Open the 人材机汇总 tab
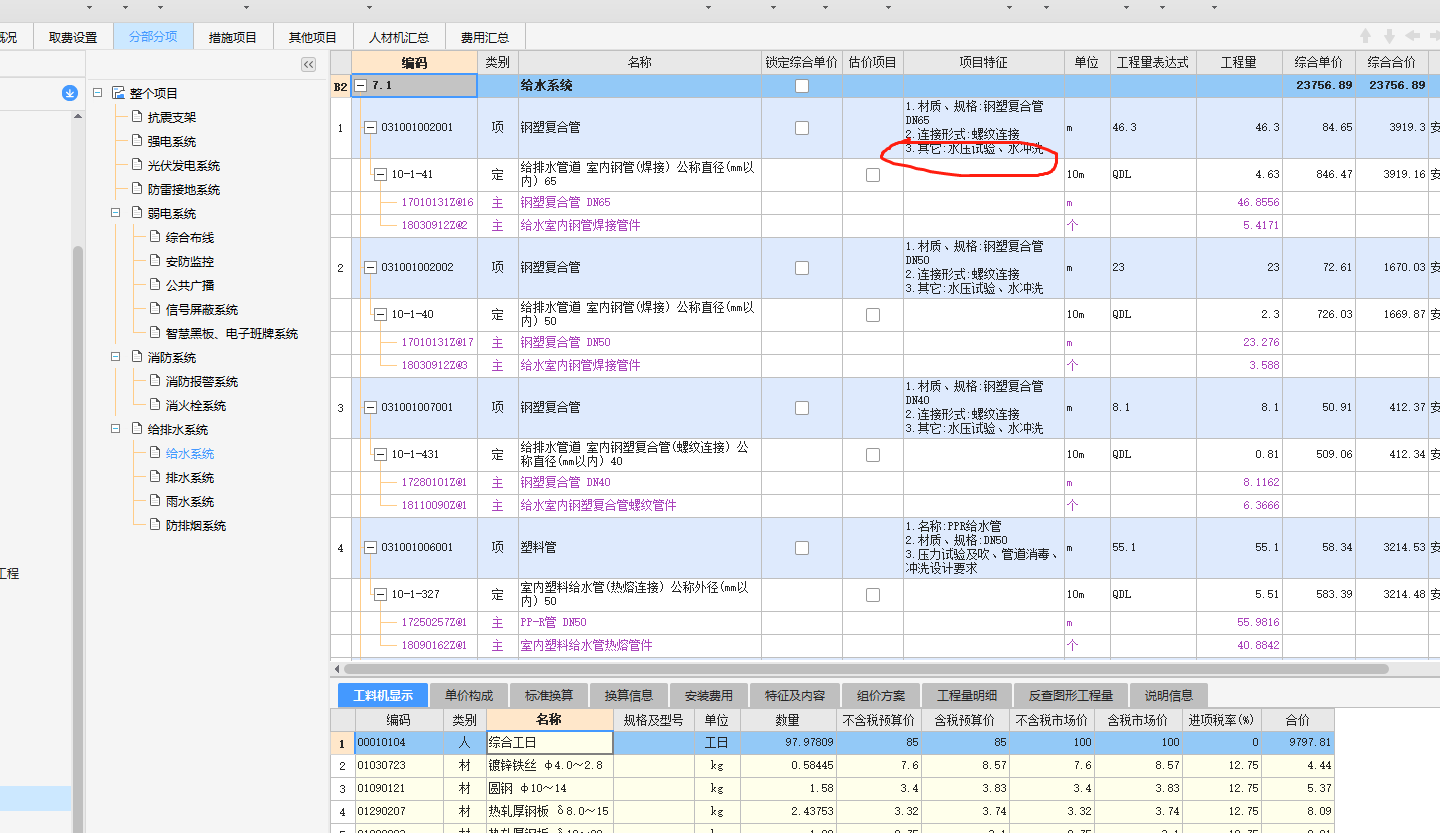Viewport: 1440px width, 833px height. [399, 37]
